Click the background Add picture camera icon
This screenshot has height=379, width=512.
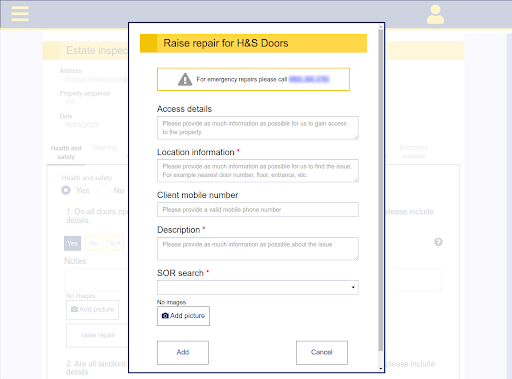click(74, 309)
